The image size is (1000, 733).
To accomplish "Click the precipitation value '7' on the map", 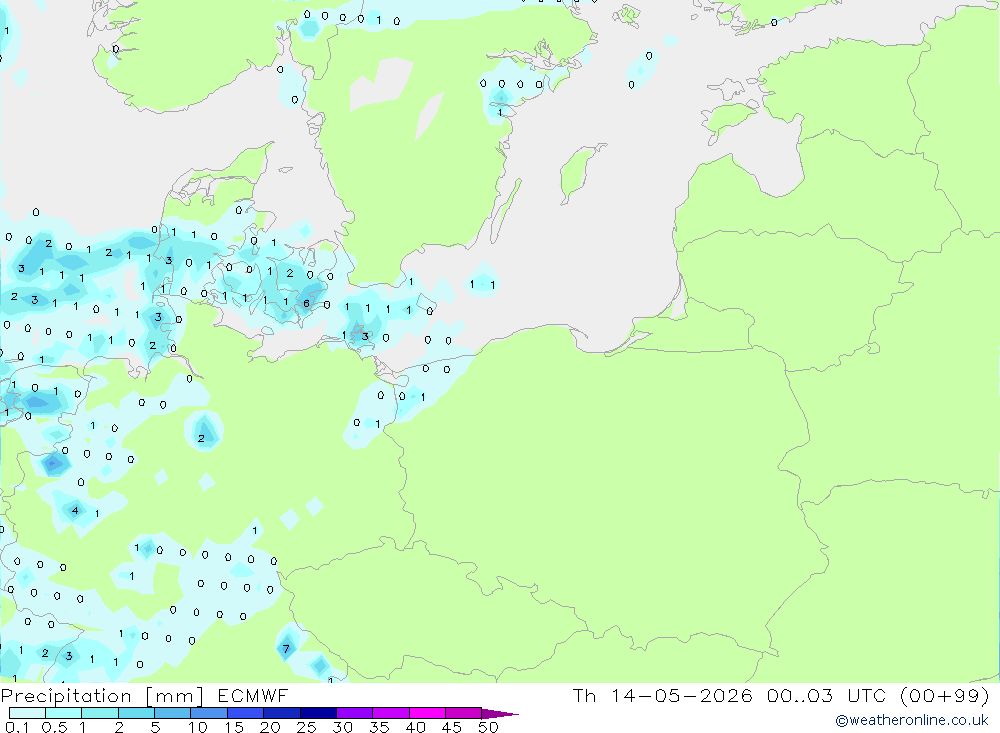I will tap(286, 649).
